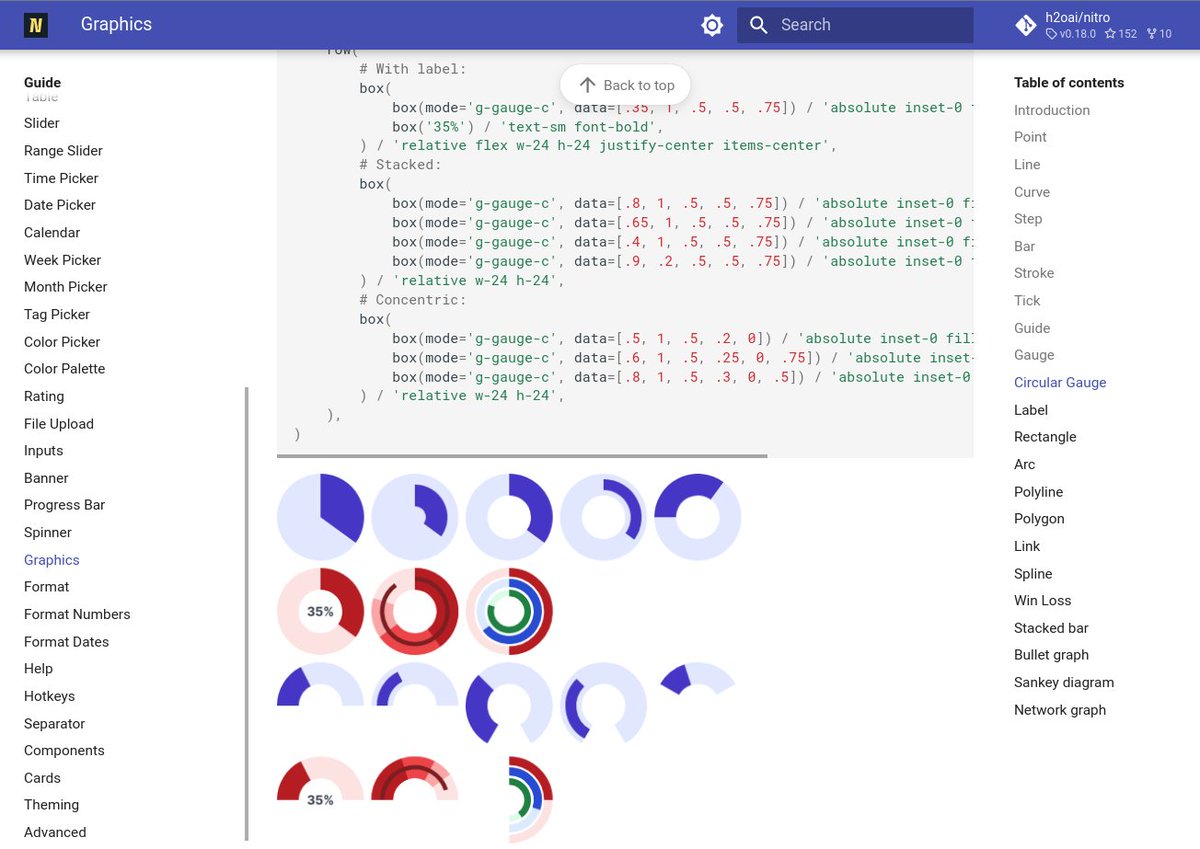Open the h2oai/nitro git repository icon
1200x849 pixels.
[1025, 25]
